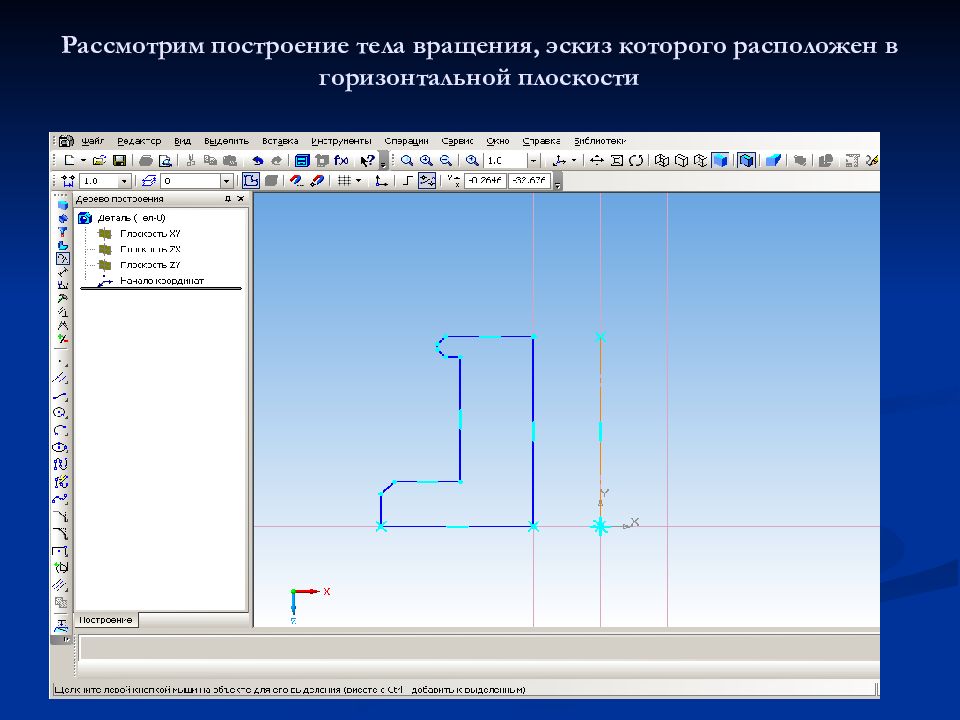Select Начало координат in the tree
Screen dimensions: 960x720
tap(162, 281)
